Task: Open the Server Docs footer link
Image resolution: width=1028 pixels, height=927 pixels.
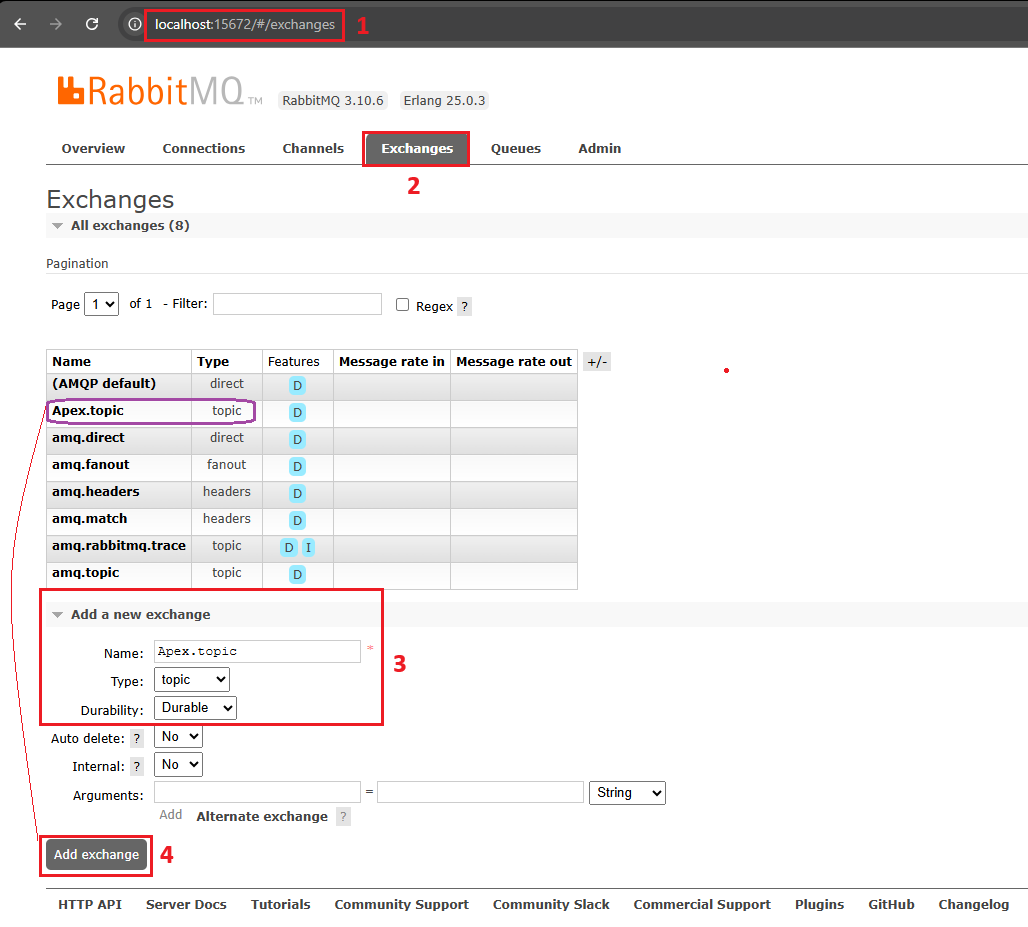Action: [x=186, y=904]
